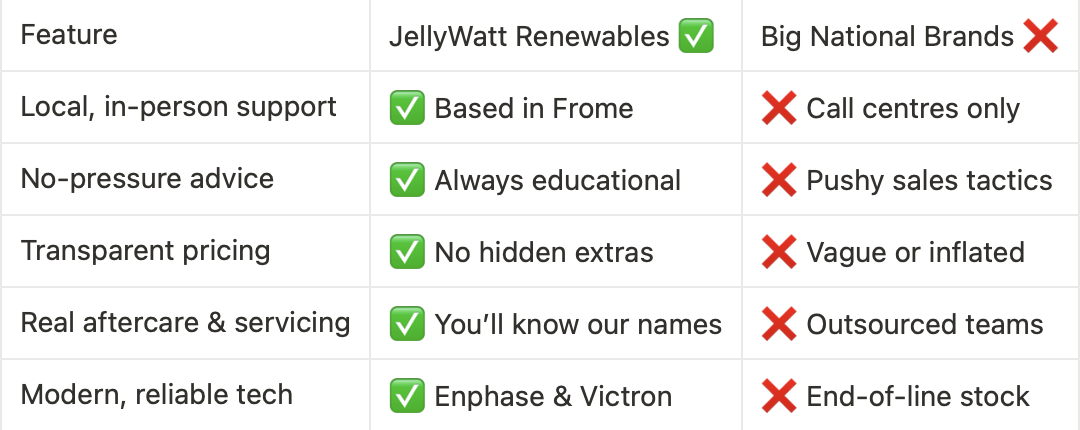Click the green check next to Based in Frome
This screenshot has width=1080, height=430.
(406, 108)
